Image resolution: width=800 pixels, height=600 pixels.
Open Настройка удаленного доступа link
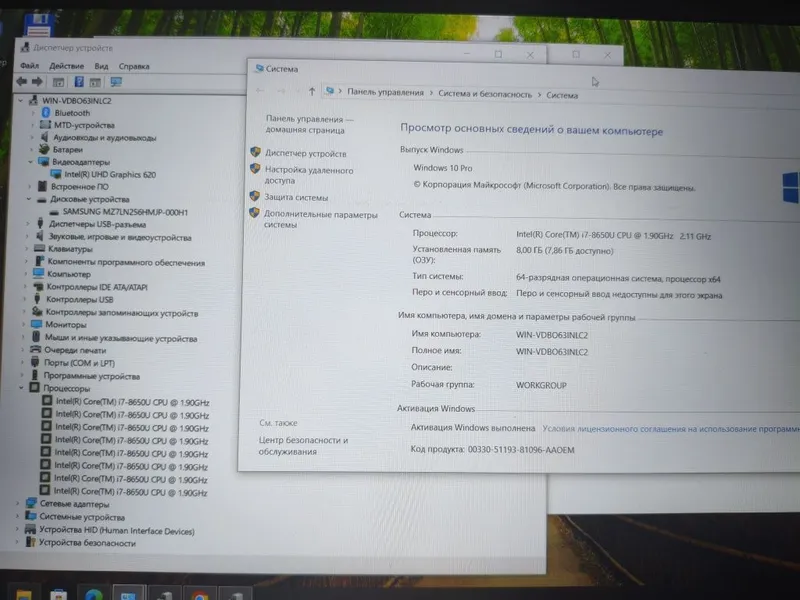tap(308, 175)
